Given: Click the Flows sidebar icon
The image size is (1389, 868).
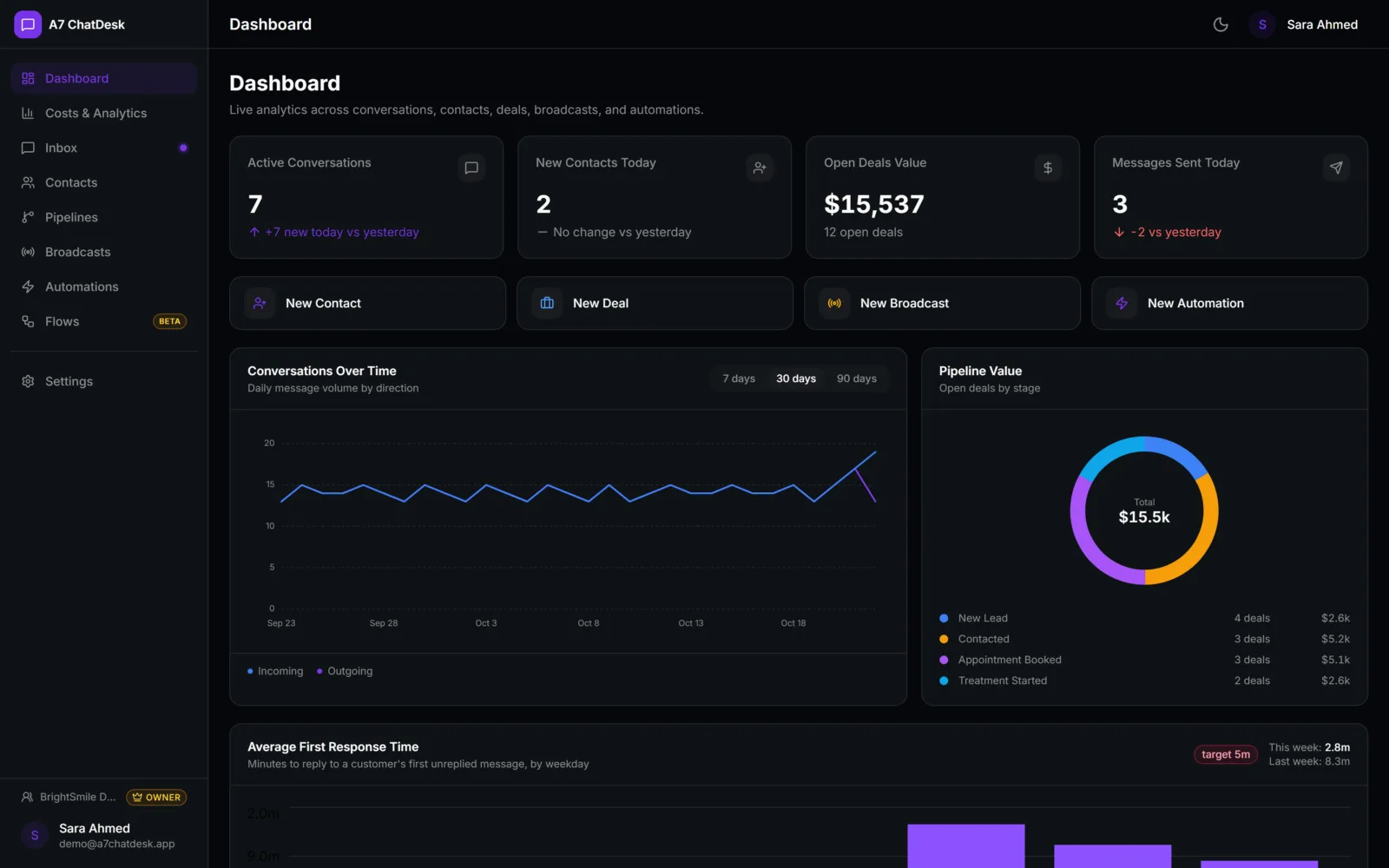Looking at the screenshot, I should (28, 321).
